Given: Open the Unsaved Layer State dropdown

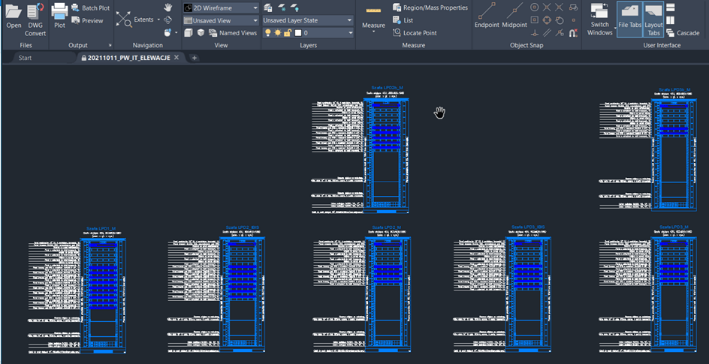Looking at the screenshot, I should 307,20.
